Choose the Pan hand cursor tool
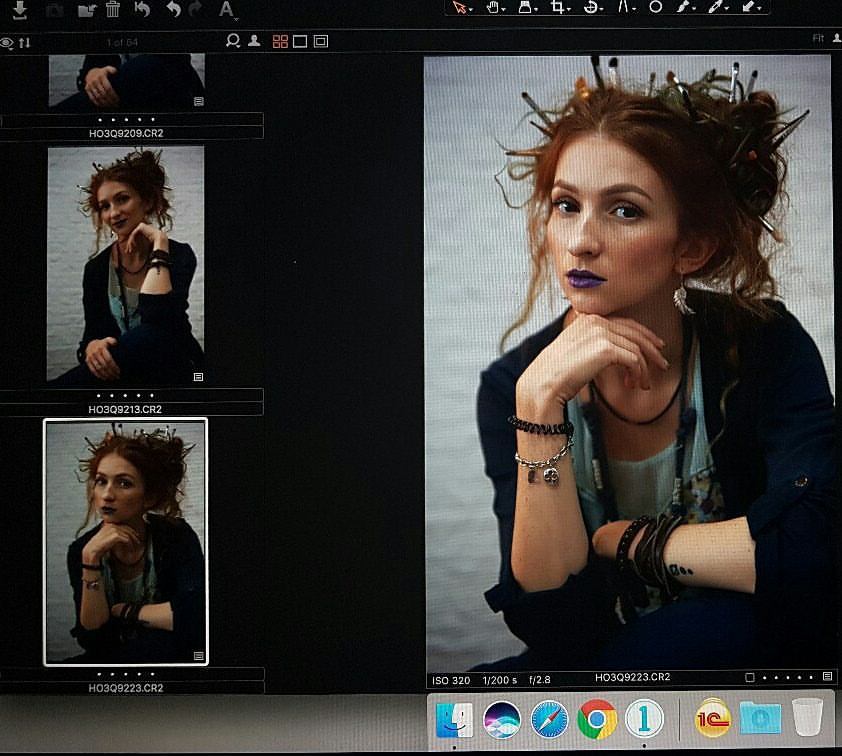 point(492,7)
